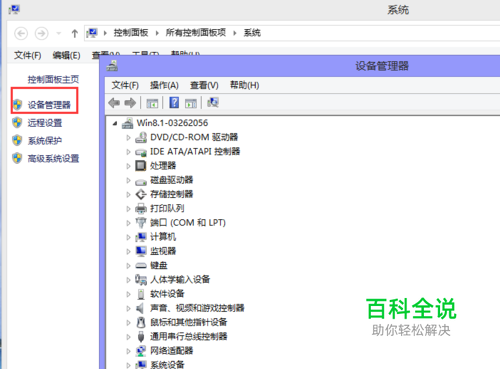Open the recent locations dropdown arrow
Viewport: 500px width, 369px height.
[59, 33]
